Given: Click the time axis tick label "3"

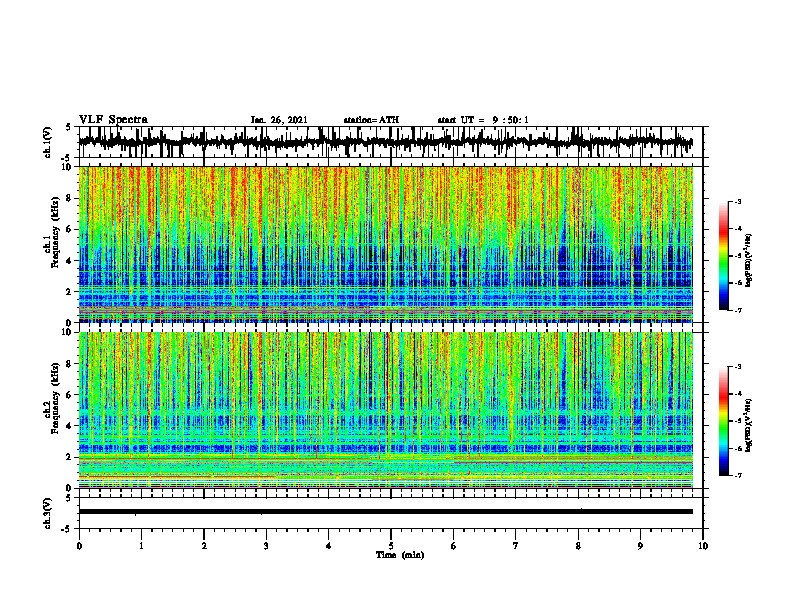Looking at the screenshot, I should click(266, 546).
